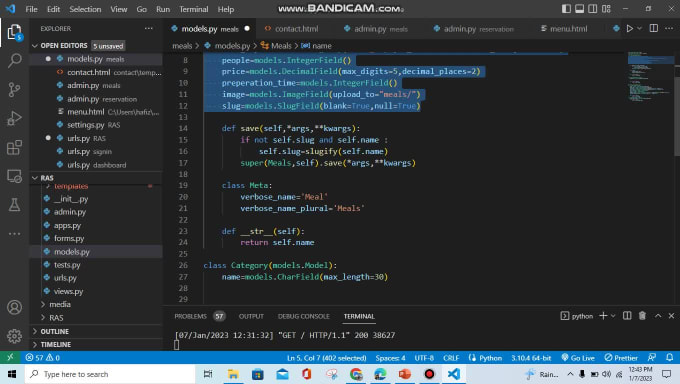
Task: Expand the media folder in explorer
Action: [x=59, y=304]
